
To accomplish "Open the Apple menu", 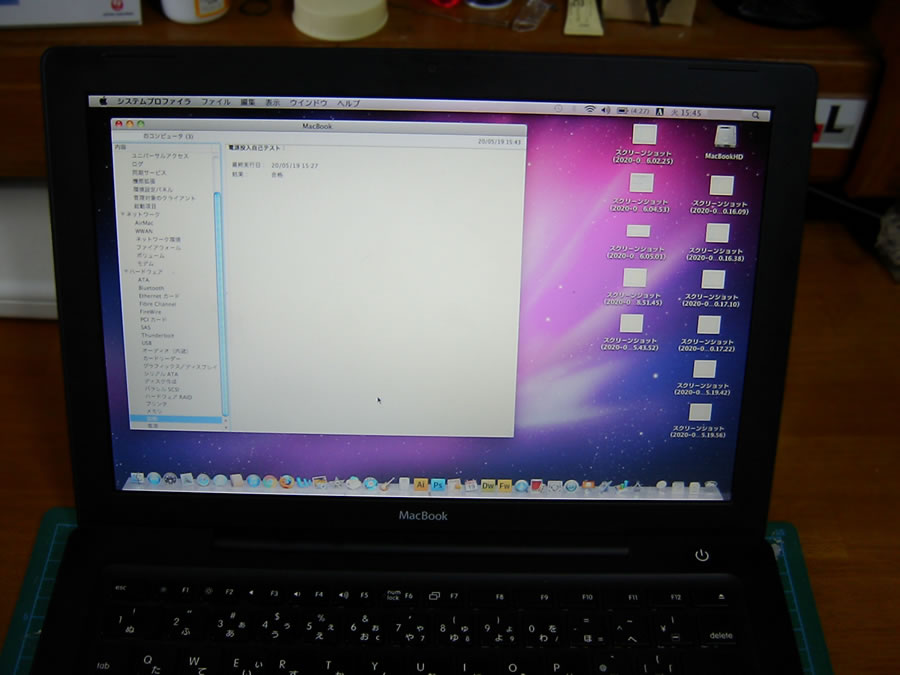I will click(102, 102).
